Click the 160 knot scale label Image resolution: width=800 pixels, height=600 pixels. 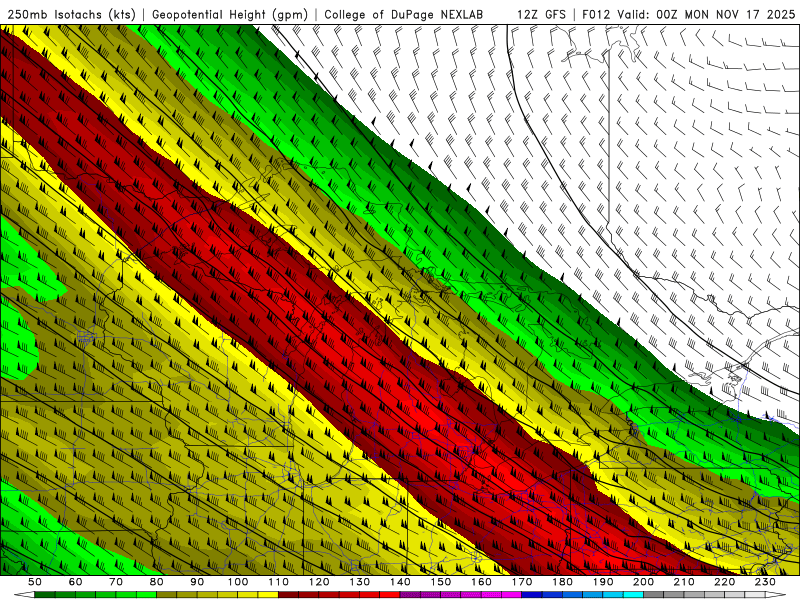click(x=481, y=582)
